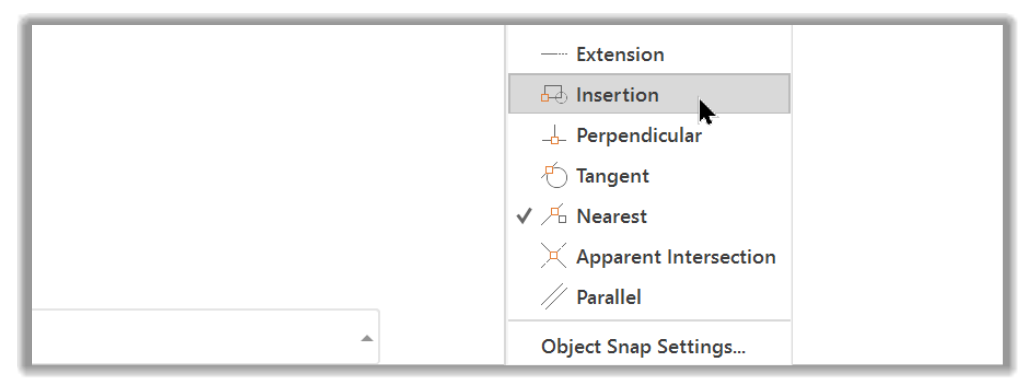Screen dimensions: 1032x388
Task: Click the Apparent Intersection cross icon
Action: (554, 256)
